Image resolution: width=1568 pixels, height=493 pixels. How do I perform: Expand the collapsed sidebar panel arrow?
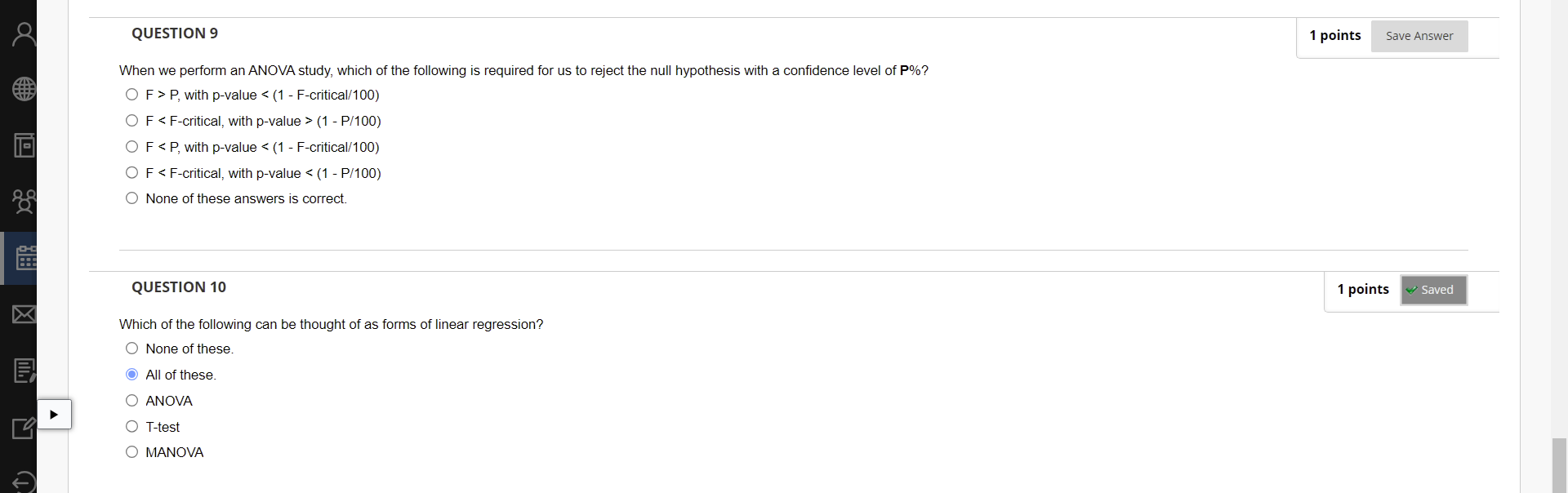click(x=55, y=414)
